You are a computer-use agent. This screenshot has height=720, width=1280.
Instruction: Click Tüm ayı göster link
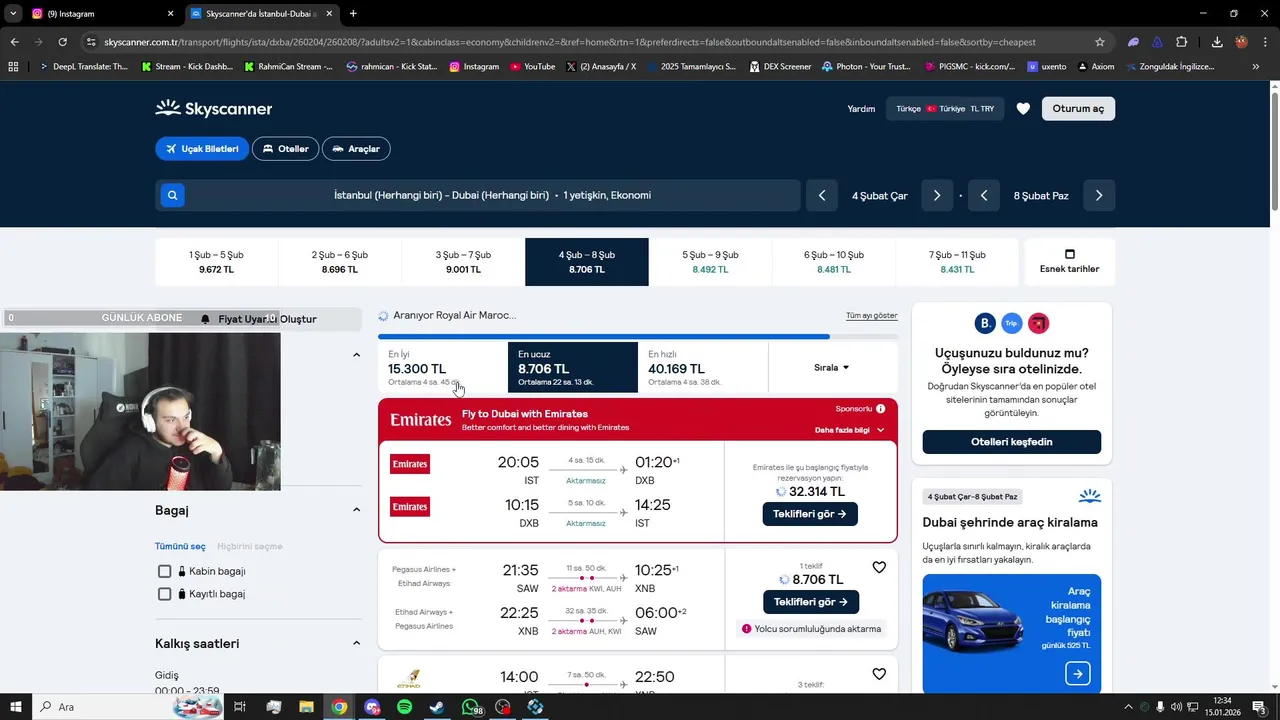coord(872,315)
